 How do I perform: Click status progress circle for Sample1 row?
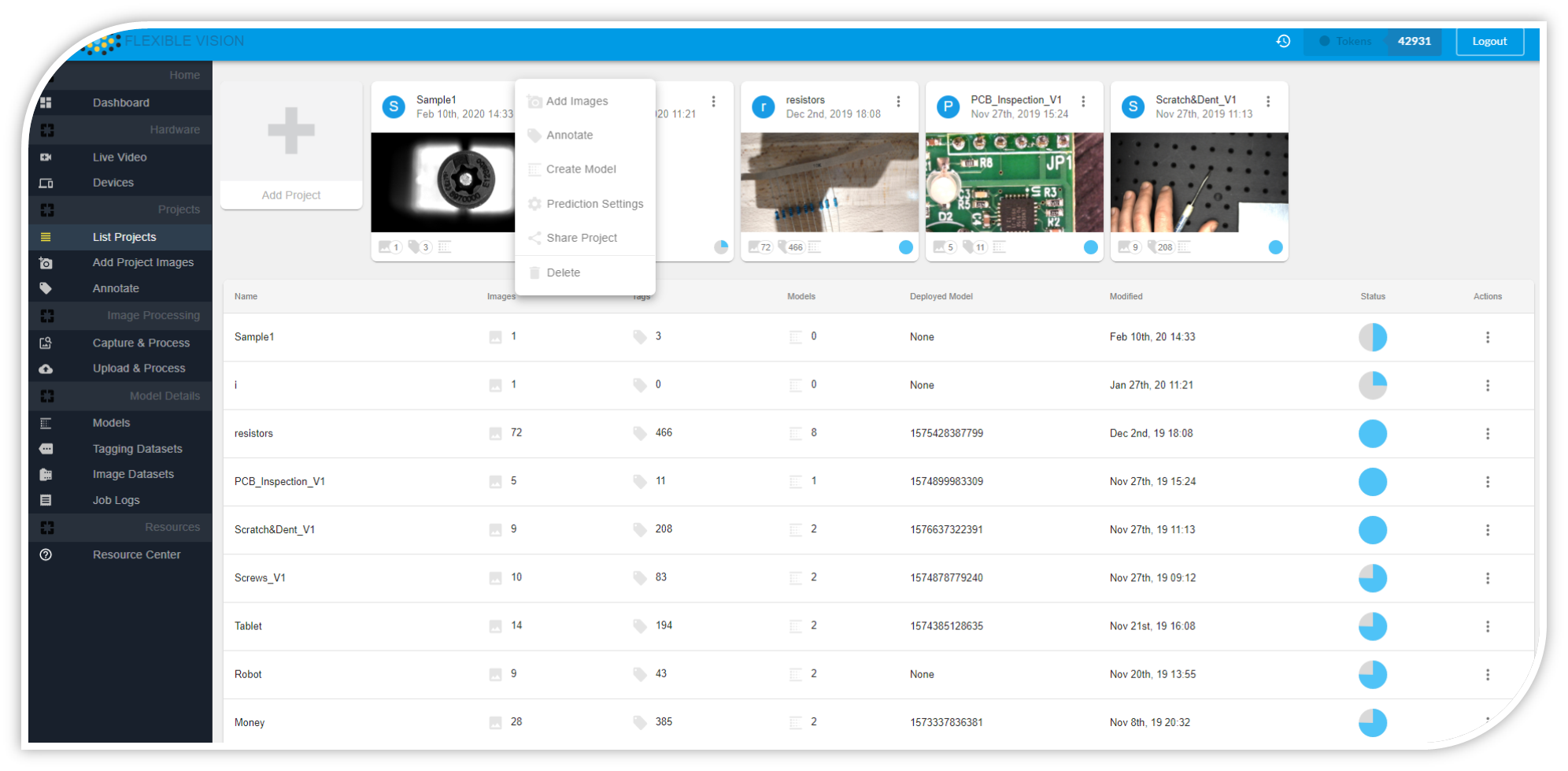coord(1372,337)
